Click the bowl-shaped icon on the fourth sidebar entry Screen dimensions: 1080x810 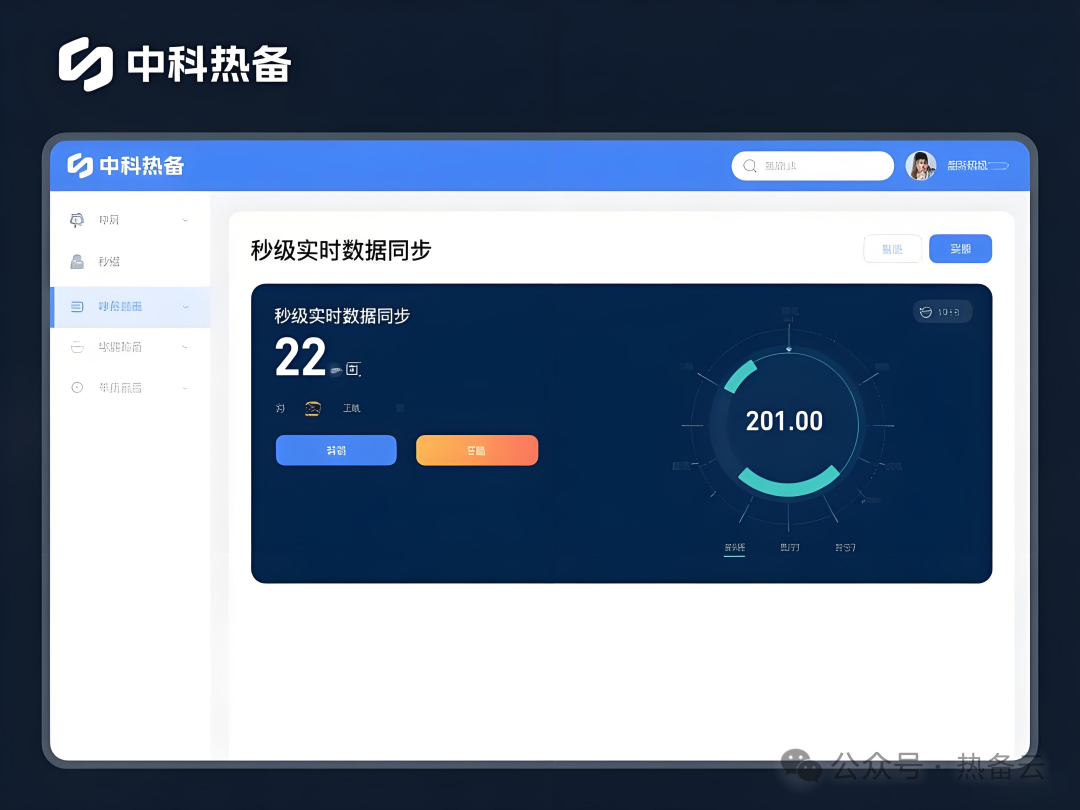tap(76, 346)
